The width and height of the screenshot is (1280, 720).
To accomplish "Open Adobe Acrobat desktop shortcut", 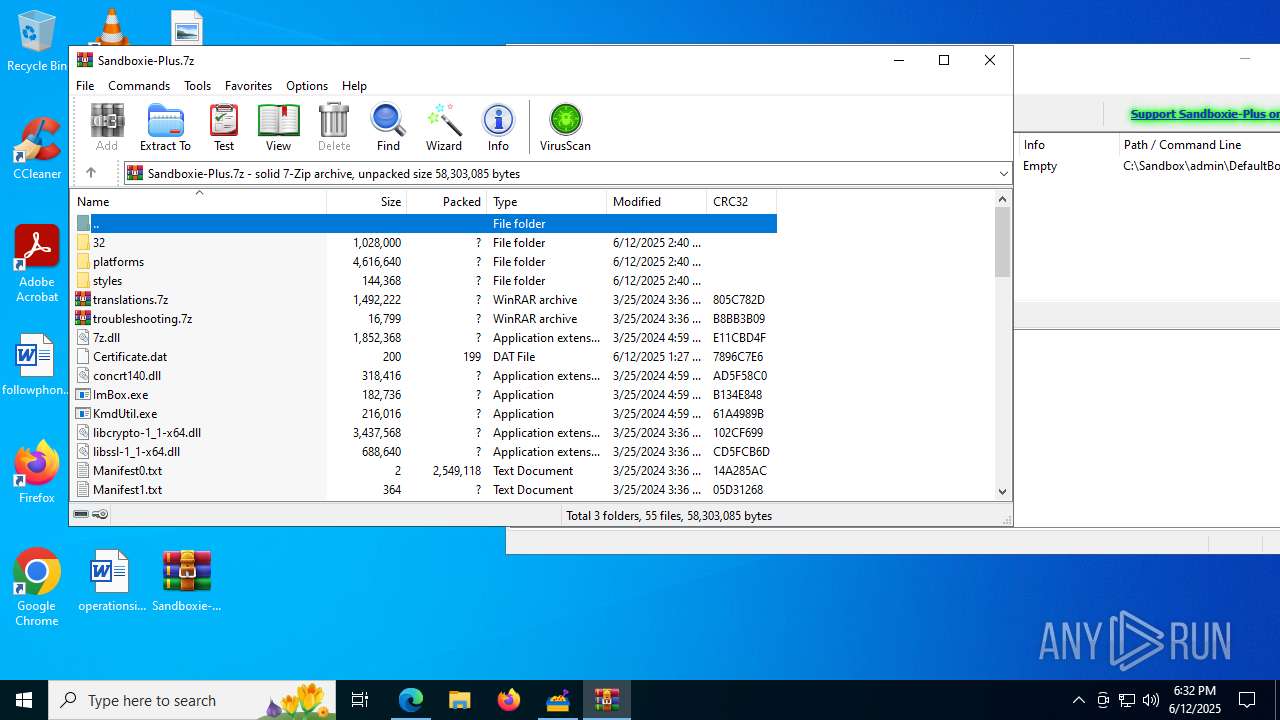I will click(x=37, y=264).
